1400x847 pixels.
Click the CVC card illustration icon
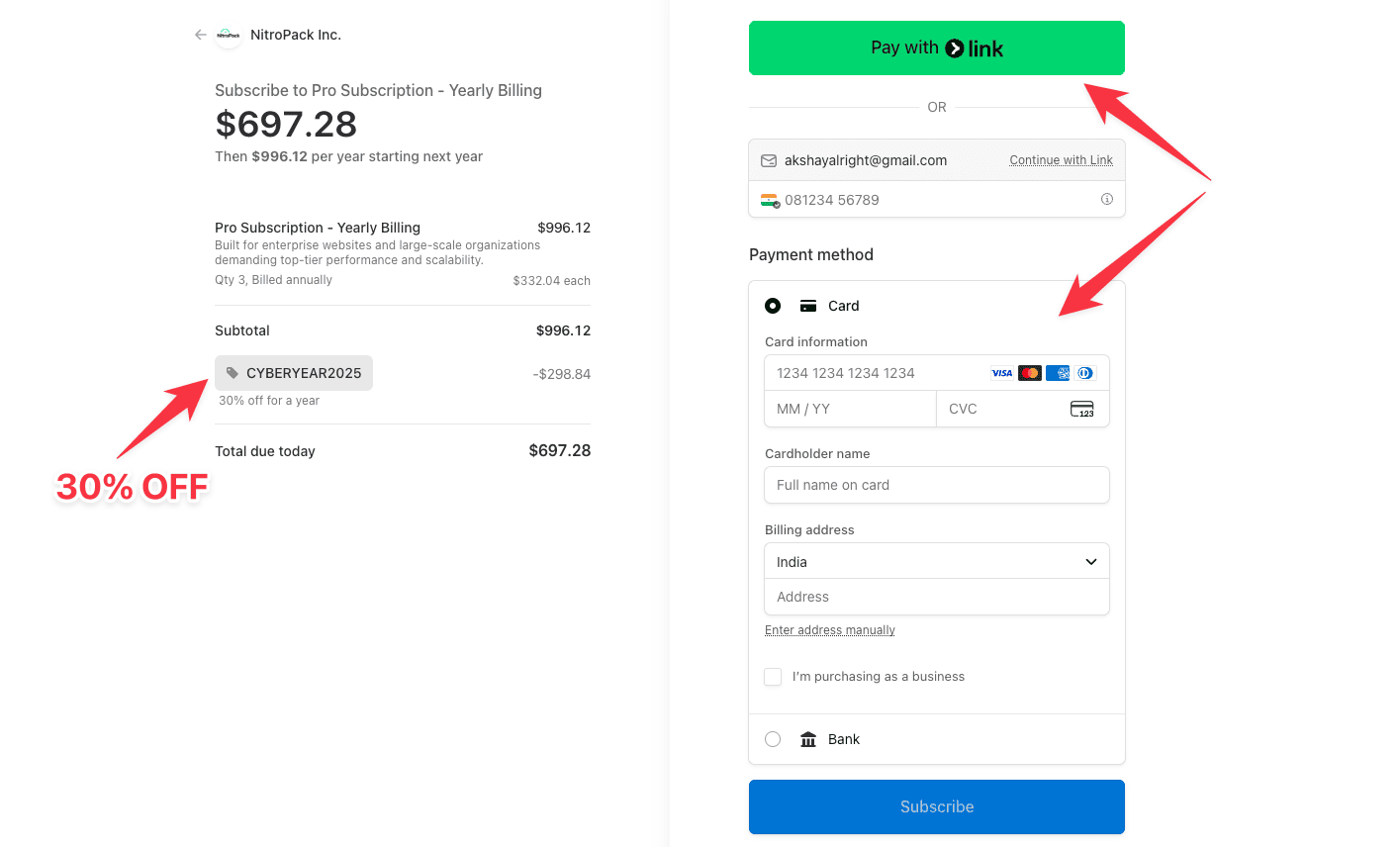1082,409
